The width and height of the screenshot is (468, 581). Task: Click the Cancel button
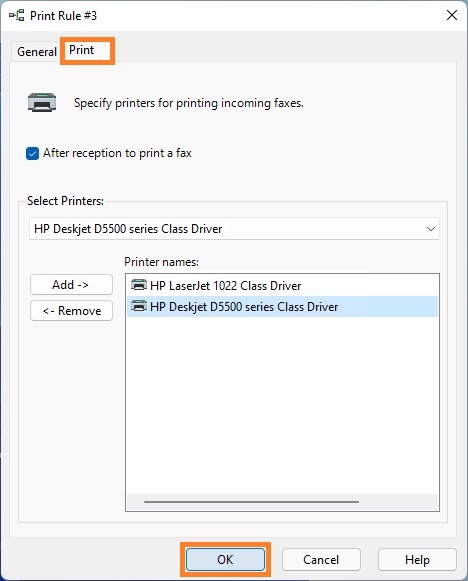tap(321, 560)
